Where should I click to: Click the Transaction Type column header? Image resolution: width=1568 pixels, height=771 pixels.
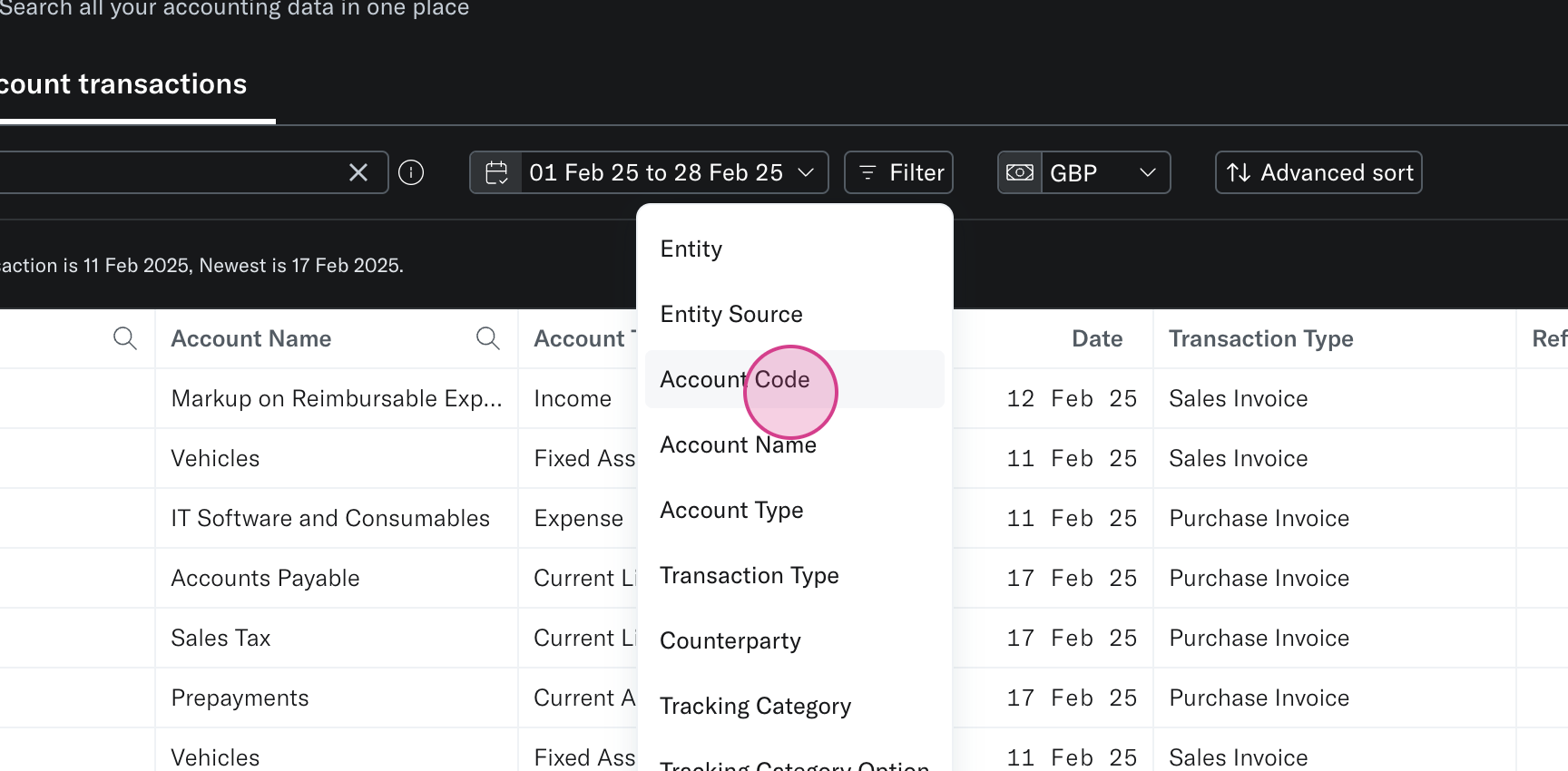point(1260,338)
